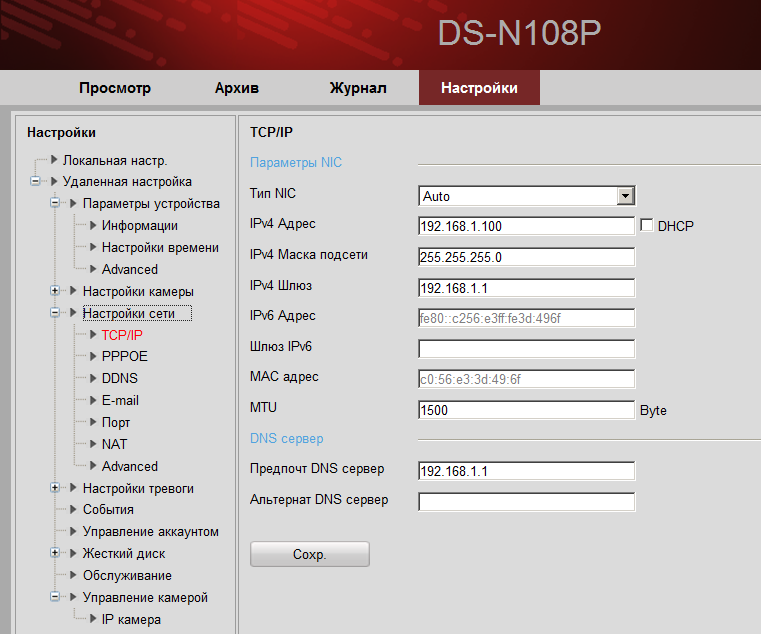Screen dimensions: 761x634
Task: Click the IPv6 Адрес field
Action: point(527,318)
